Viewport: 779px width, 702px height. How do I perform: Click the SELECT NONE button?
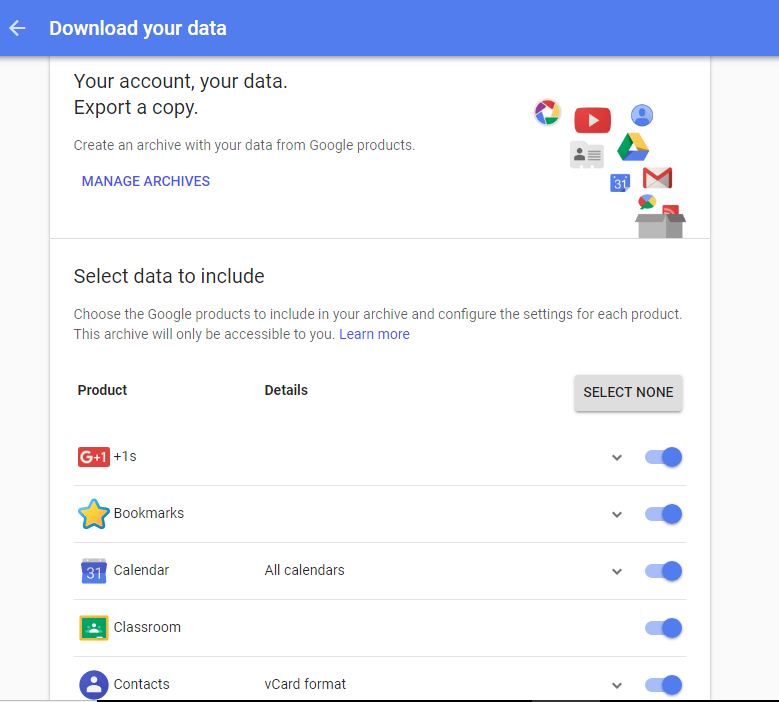[x=628, y=392]
